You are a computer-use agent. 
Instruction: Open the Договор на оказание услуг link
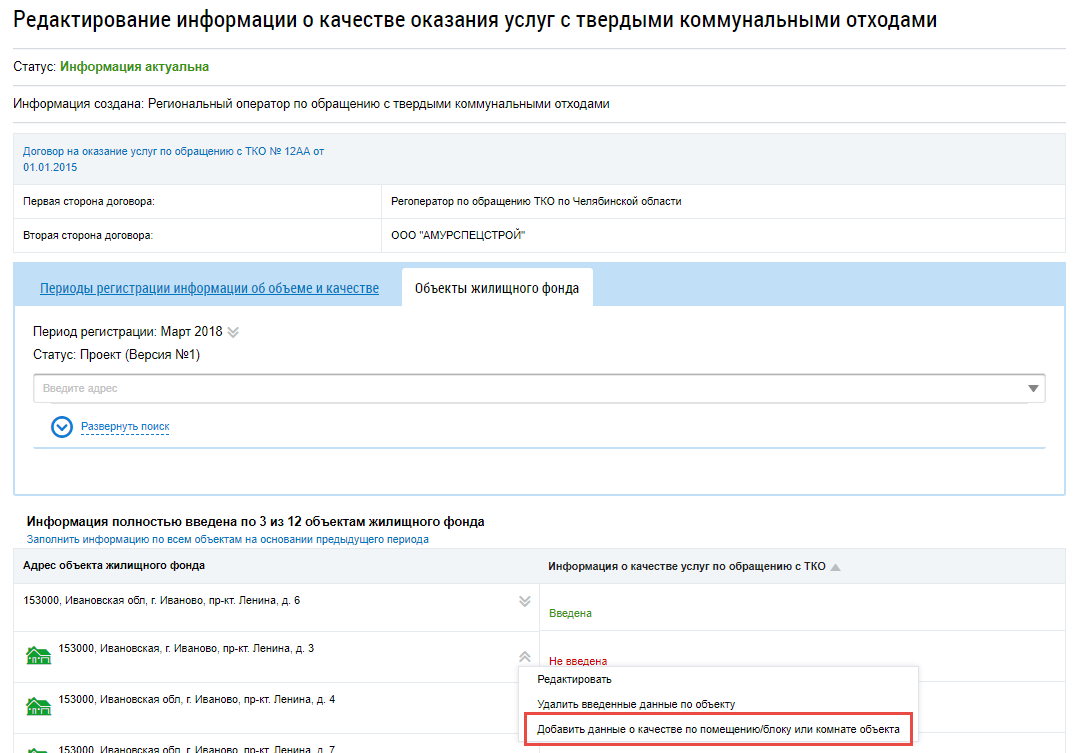173,159
